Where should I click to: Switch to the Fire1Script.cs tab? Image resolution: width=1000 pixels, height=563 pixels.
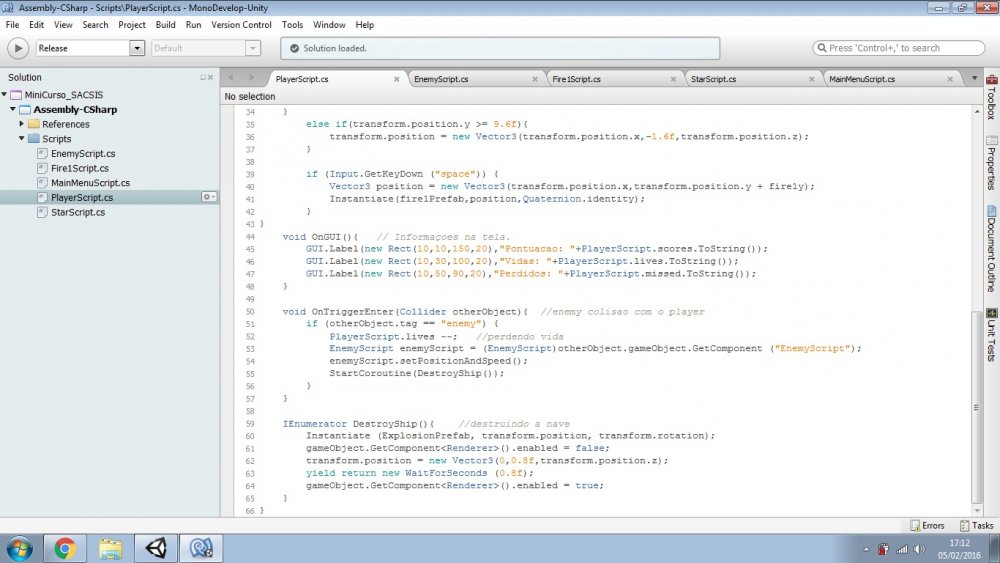(x=577, y=78)
